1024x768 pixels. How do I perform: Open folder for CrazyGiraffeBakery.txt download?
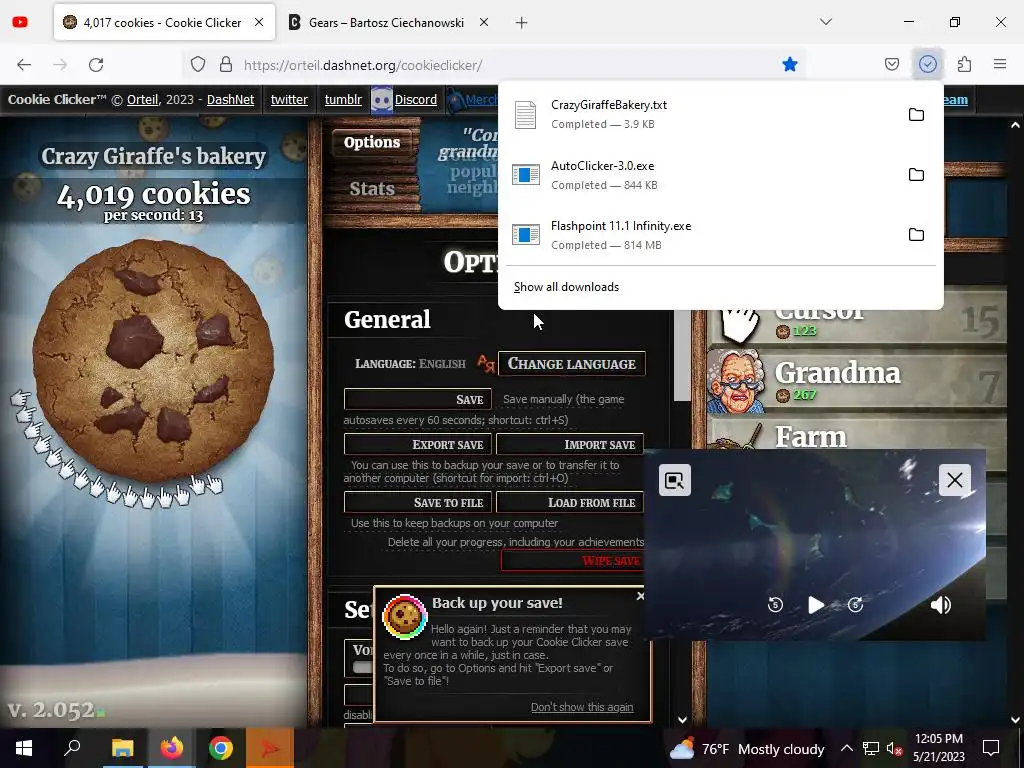tap(916, 114)
